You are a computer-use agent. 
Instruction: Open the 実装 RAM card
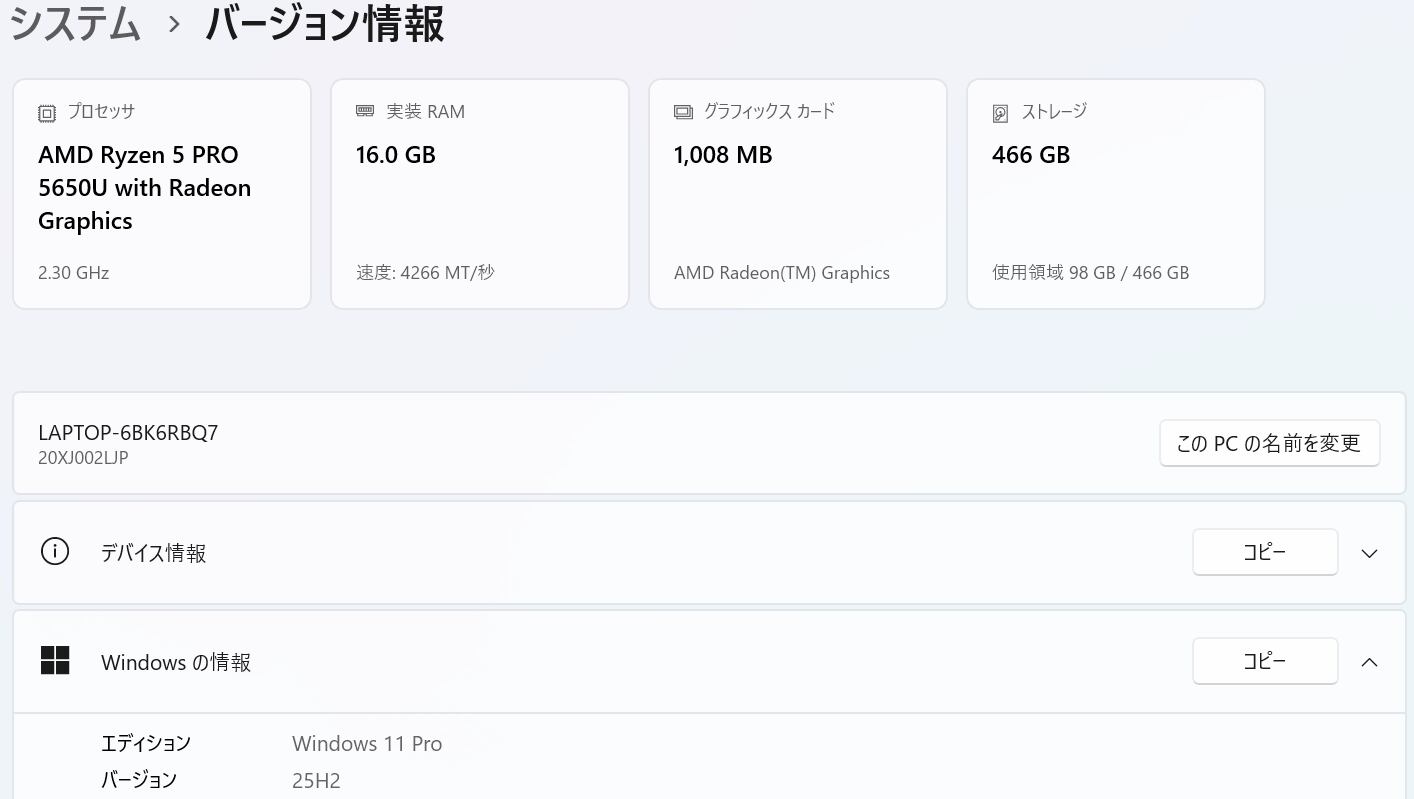(x=480, y=194)
